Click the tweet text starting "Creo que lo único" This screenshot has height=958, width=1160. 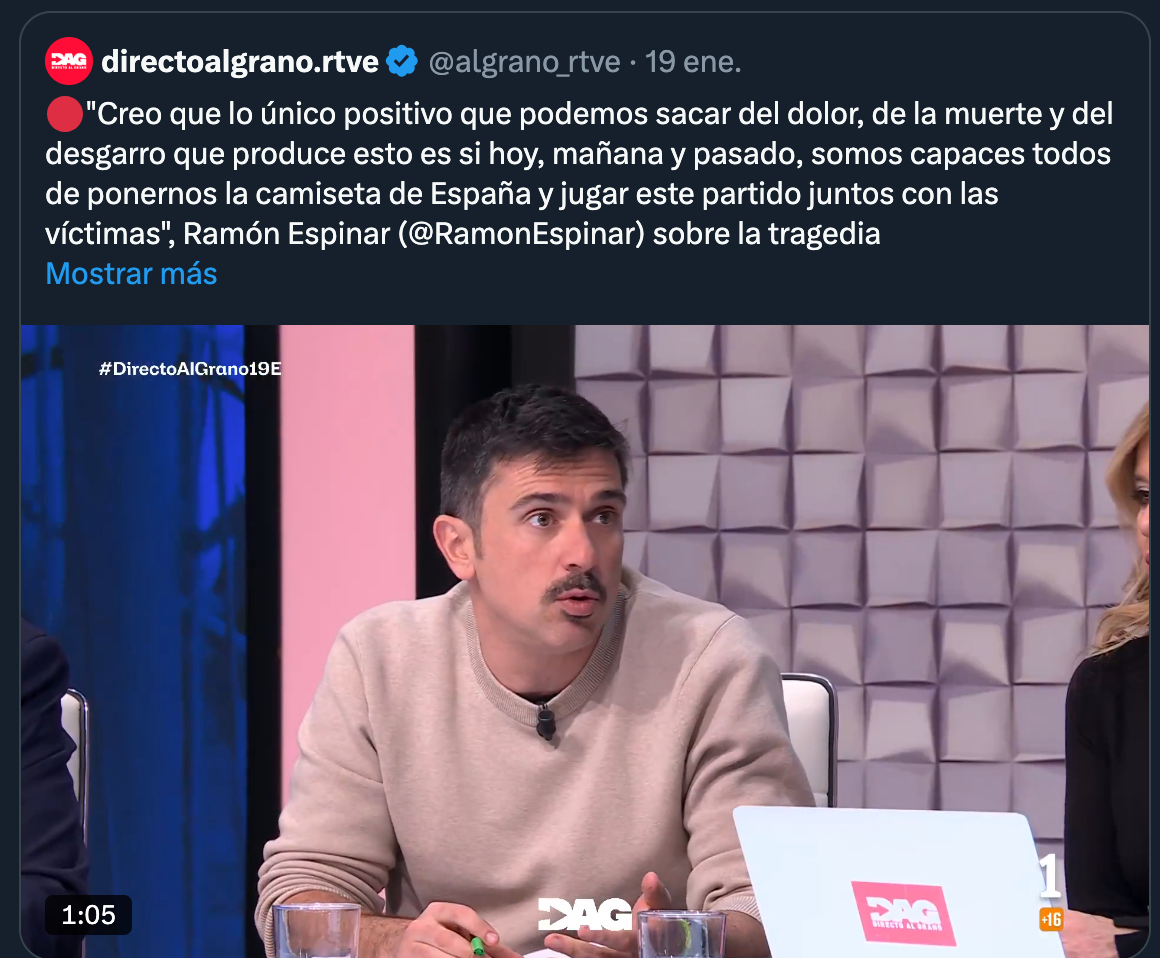point(579,174)
